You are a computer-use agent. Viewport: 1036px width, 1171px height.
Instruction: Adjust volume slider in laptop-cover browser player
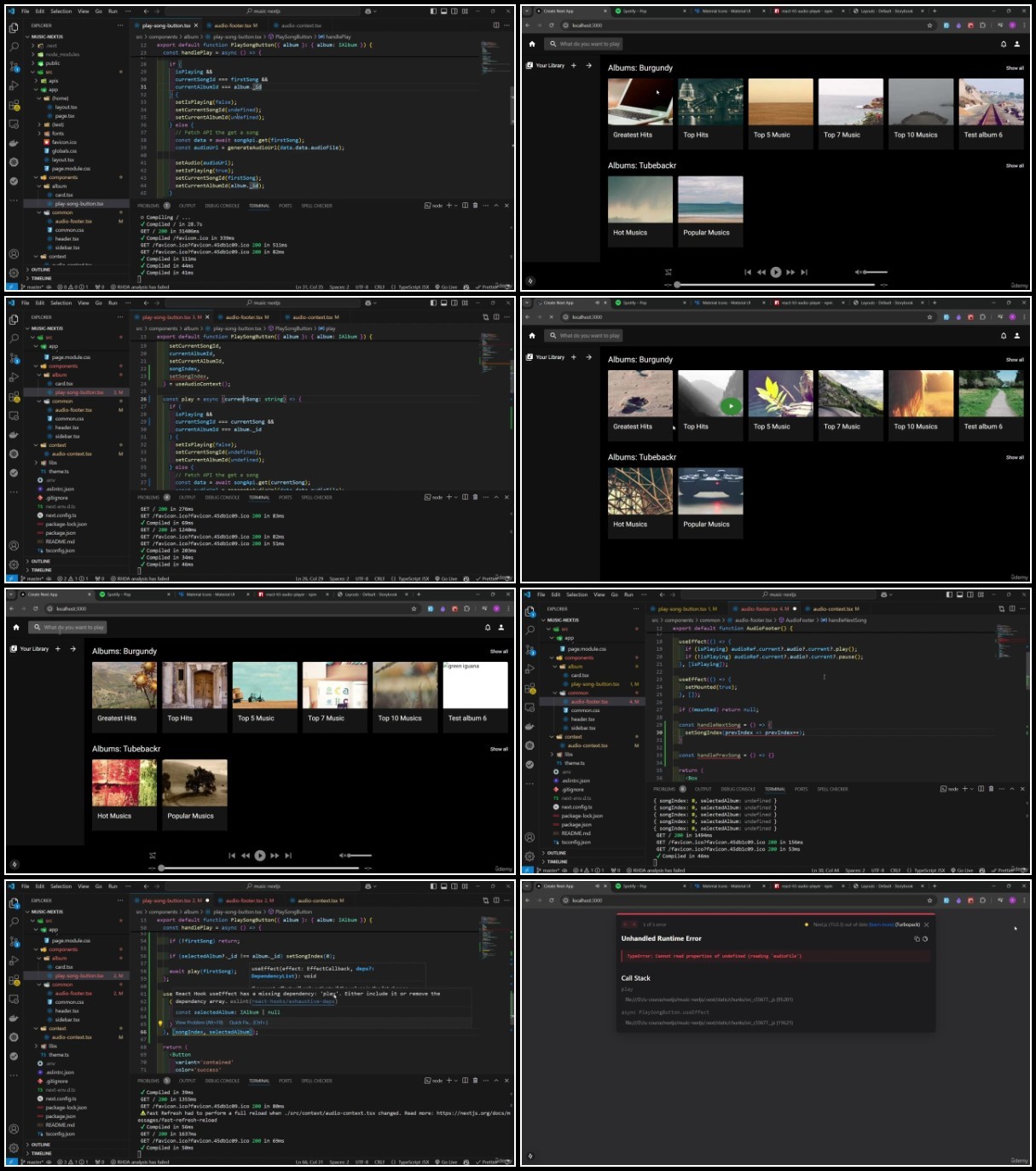coord(875,272)
